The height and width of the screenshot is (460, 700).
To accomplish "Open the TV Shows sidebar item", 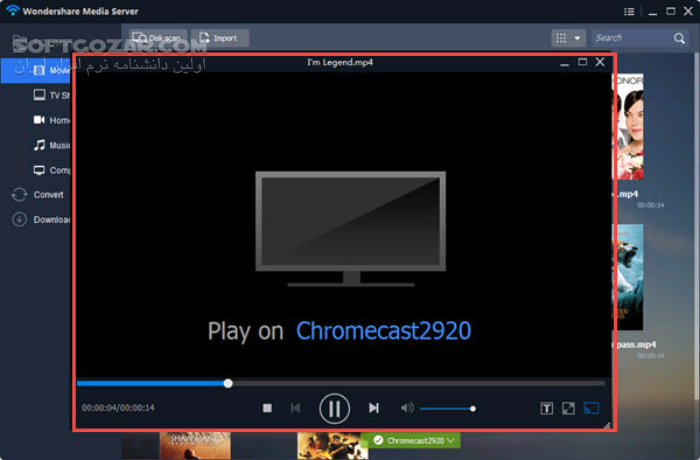I will point(52,95).
